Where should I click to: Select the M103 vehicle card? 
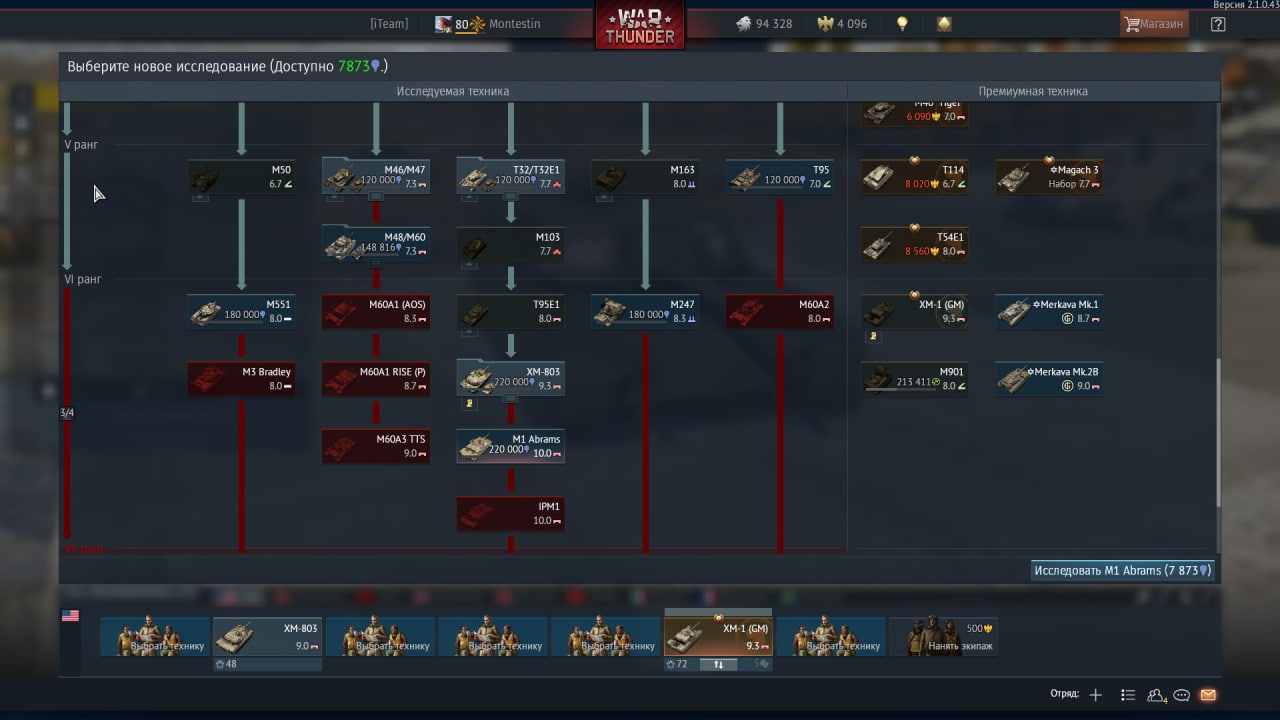point(510,244)
